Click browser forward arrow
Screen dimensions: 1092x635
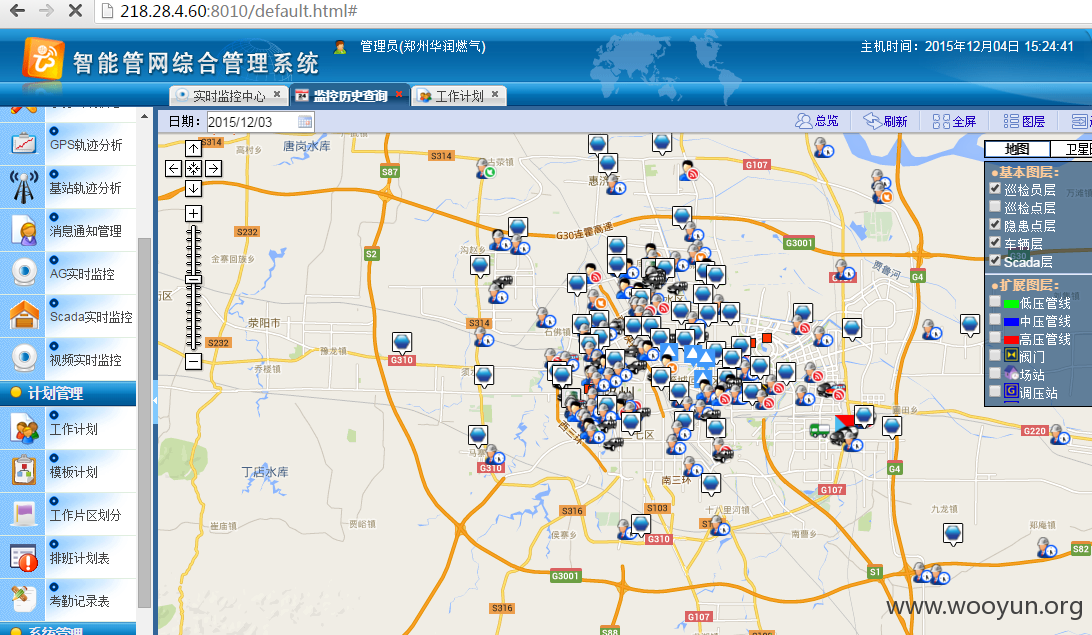(46, 10)
